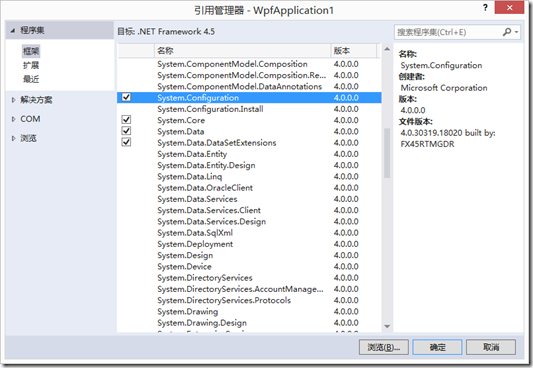Select System.DirectoryServices.Protocols row
Image resolution: width=533 pixels, height=368 pixels.
pos(249,300)
